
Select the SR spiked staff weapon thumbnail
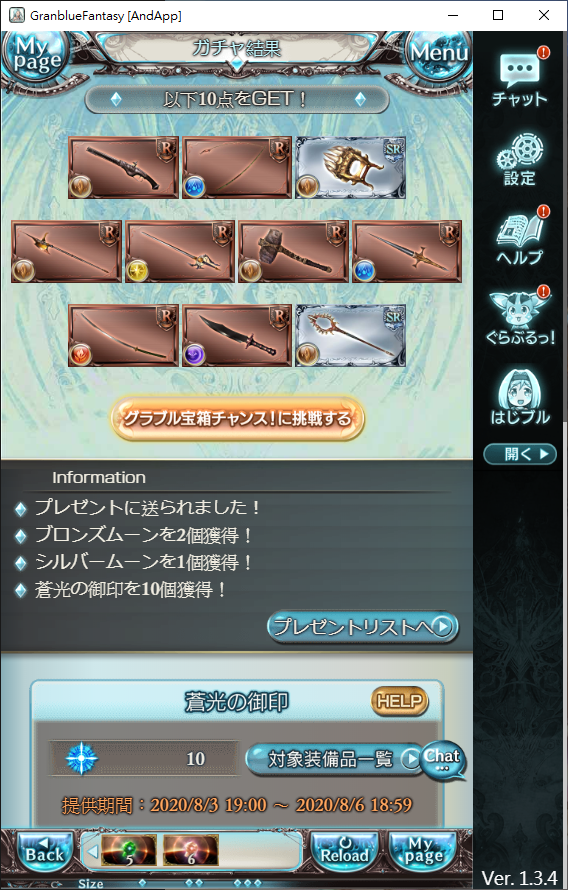click(350, 335)
